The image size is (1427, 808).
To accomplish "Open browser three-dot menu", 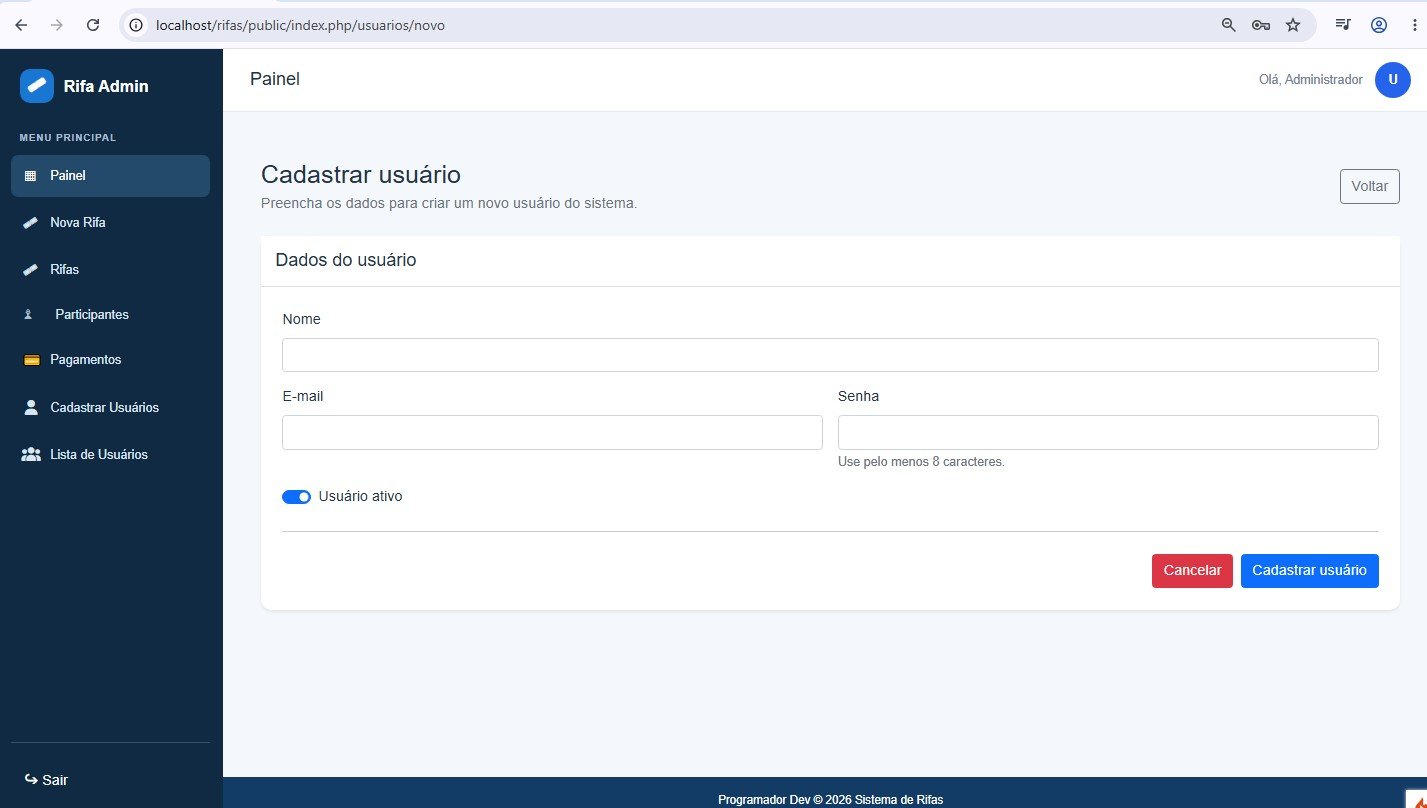I will (1413, 25).
